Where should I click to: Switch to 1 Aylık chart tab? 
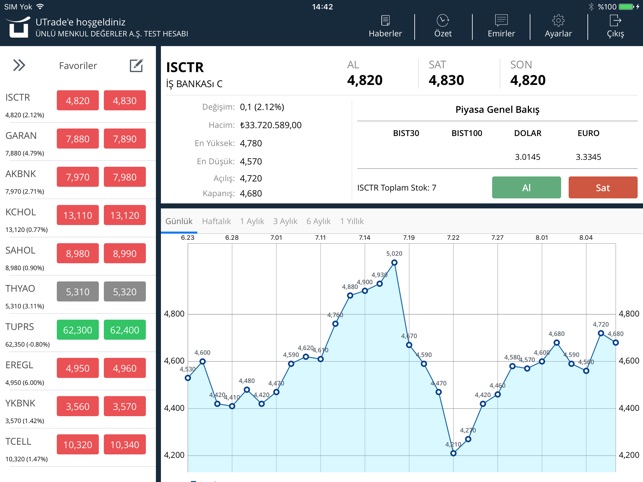[x=252, y=221]
